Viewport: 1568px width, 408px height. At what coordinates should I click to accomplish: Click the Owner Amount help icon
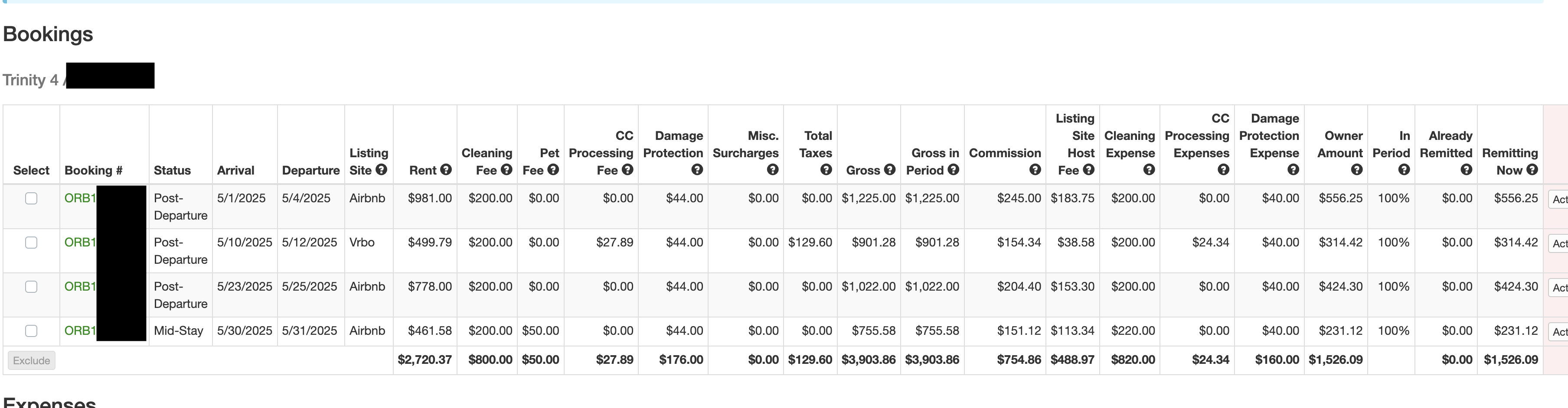tap(1356, 170)
